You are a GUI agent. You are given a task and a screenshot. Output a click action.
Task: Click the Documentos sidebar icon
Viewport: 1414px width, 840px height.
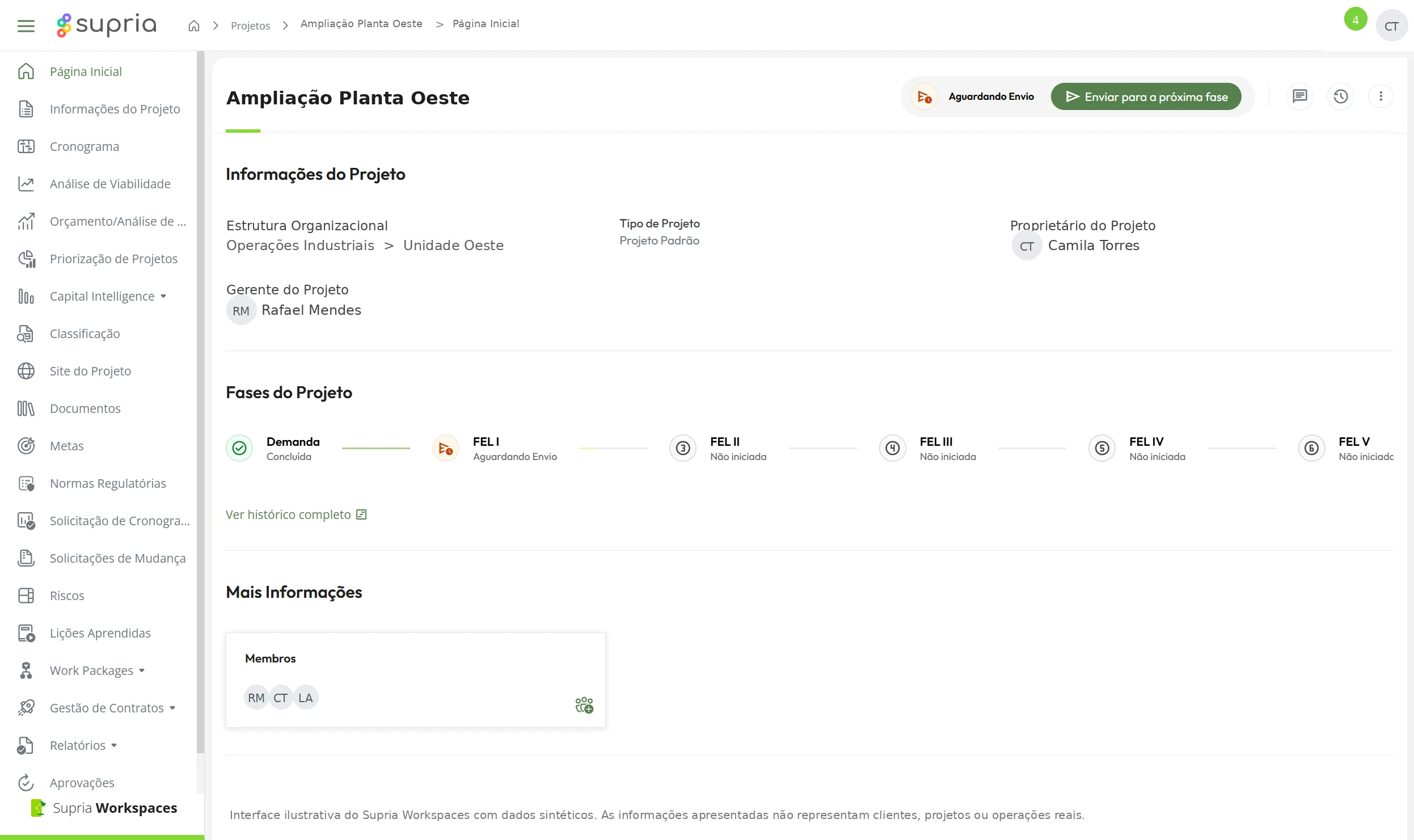(x=26, y=408)
